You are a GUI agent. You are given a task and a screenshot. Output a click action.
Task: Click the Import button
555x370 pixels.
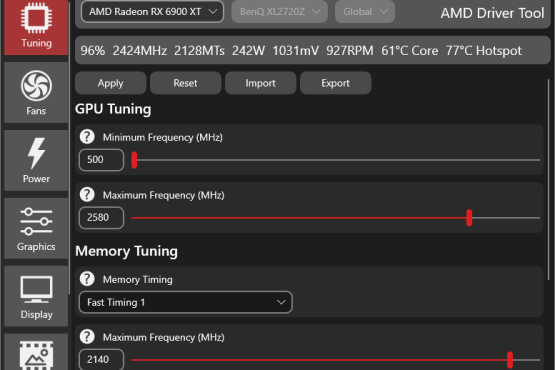pyautogui.click(x=261, y=83)
